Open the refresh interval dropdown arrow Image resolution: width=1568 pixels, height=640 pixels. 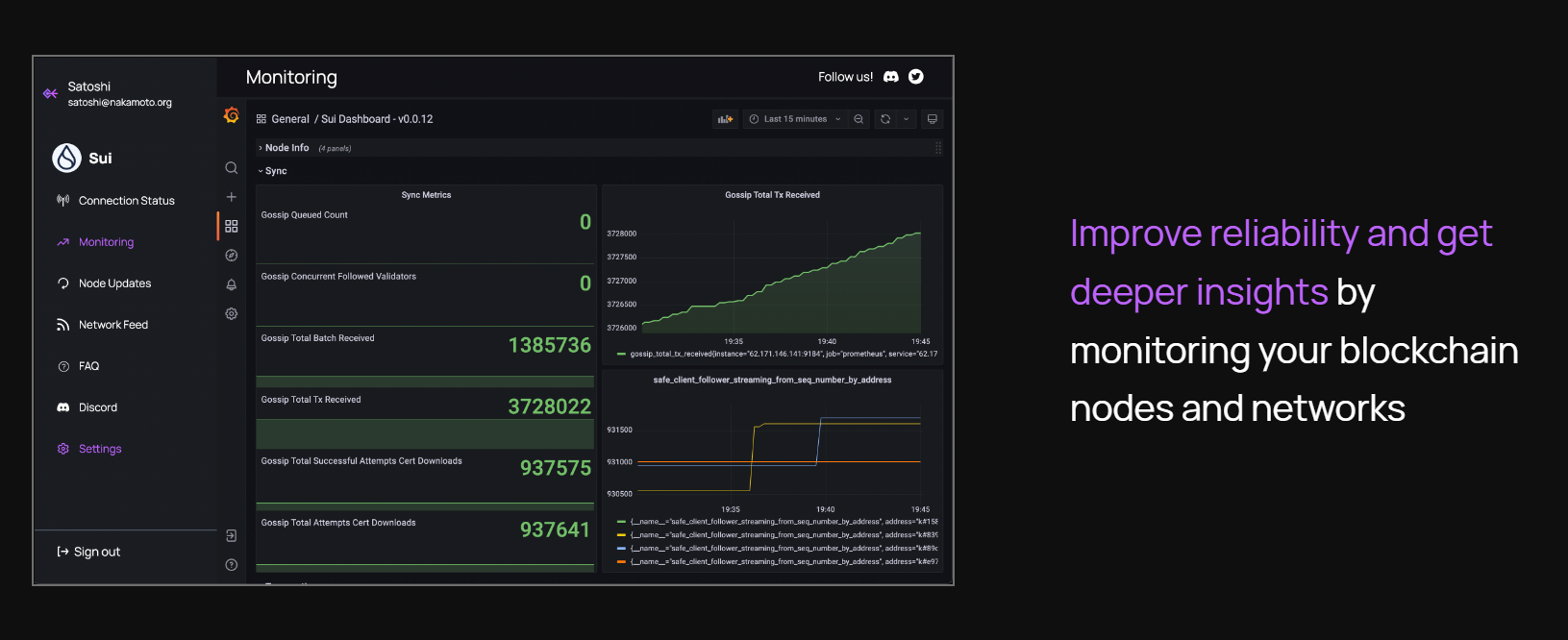tap(906, 119)
